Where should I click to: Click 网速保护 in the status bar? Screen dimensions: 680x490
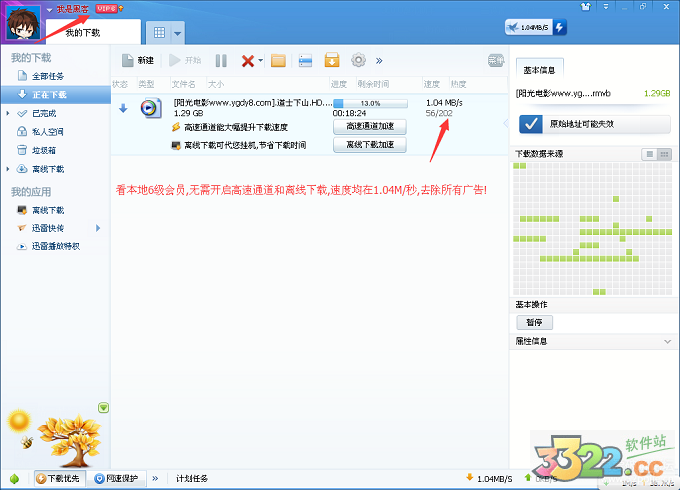(117, 478)
